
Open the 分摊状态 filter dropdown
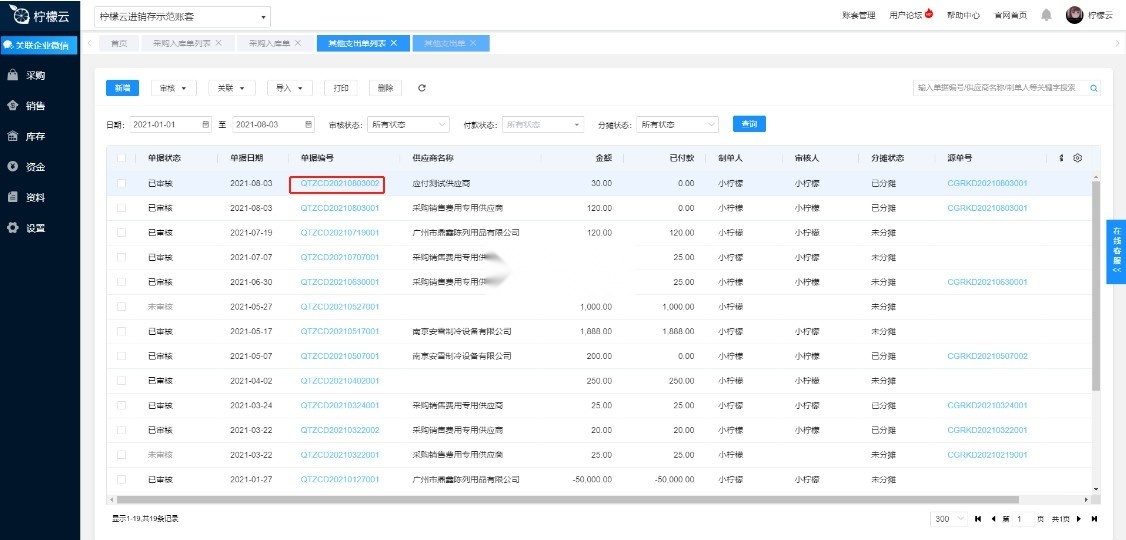(x=678, y=125)
